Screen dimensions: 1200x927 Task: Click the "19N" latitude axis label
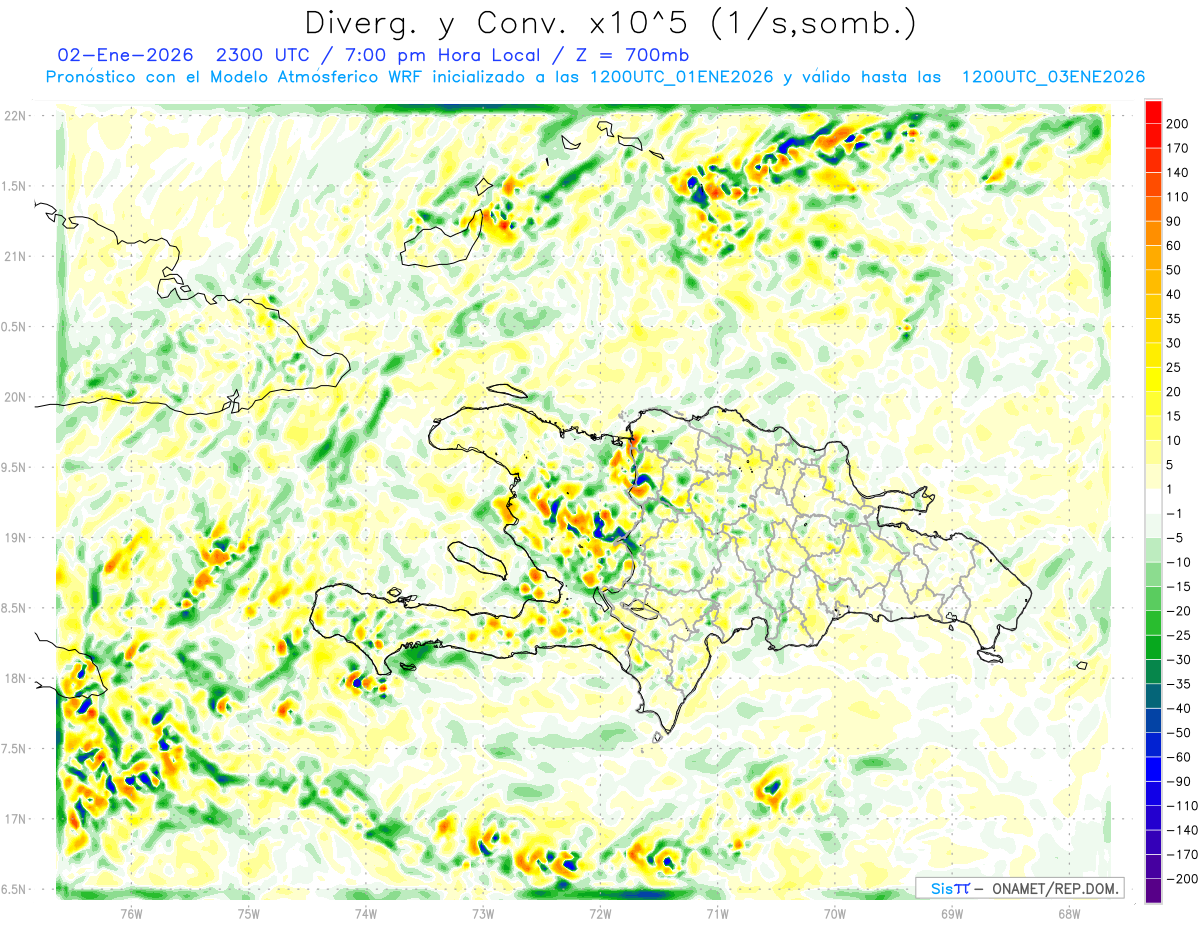pyautogui.click(x=15, y=538)
